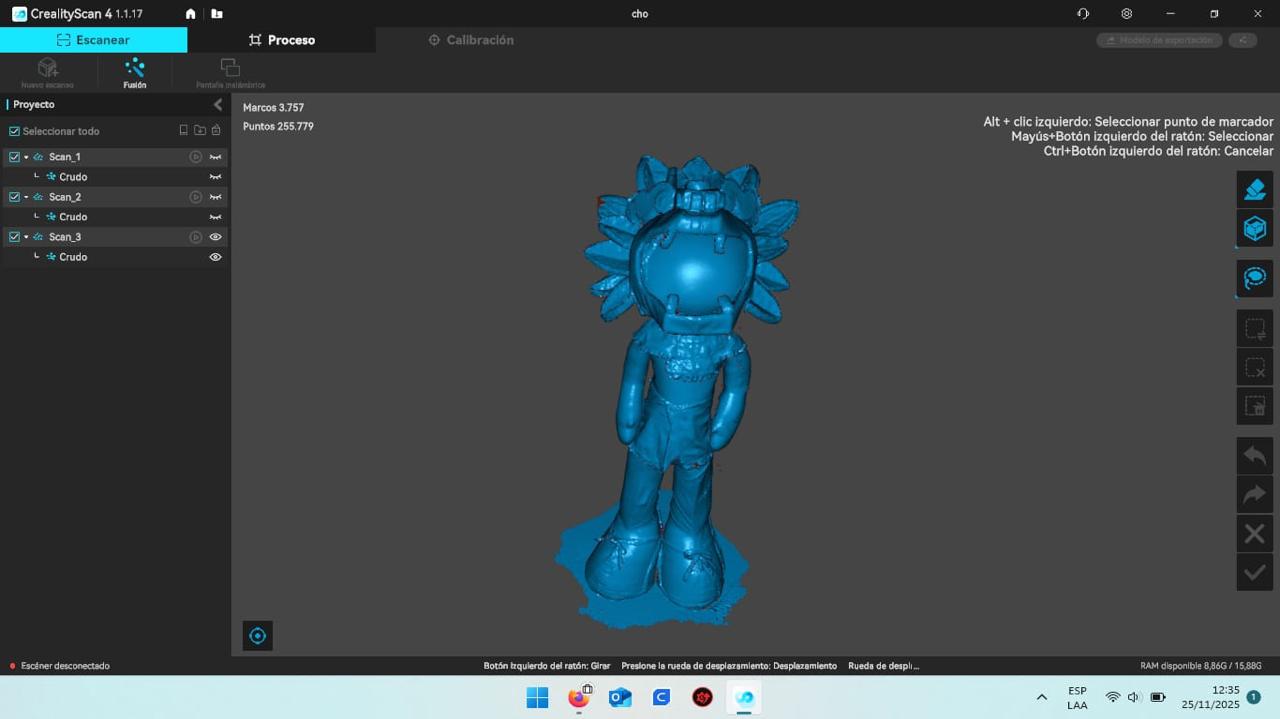This screenshot has width=1280, height=719.
Task: Uncheck the Scan_1 checkbox
Action: point(14,157)
